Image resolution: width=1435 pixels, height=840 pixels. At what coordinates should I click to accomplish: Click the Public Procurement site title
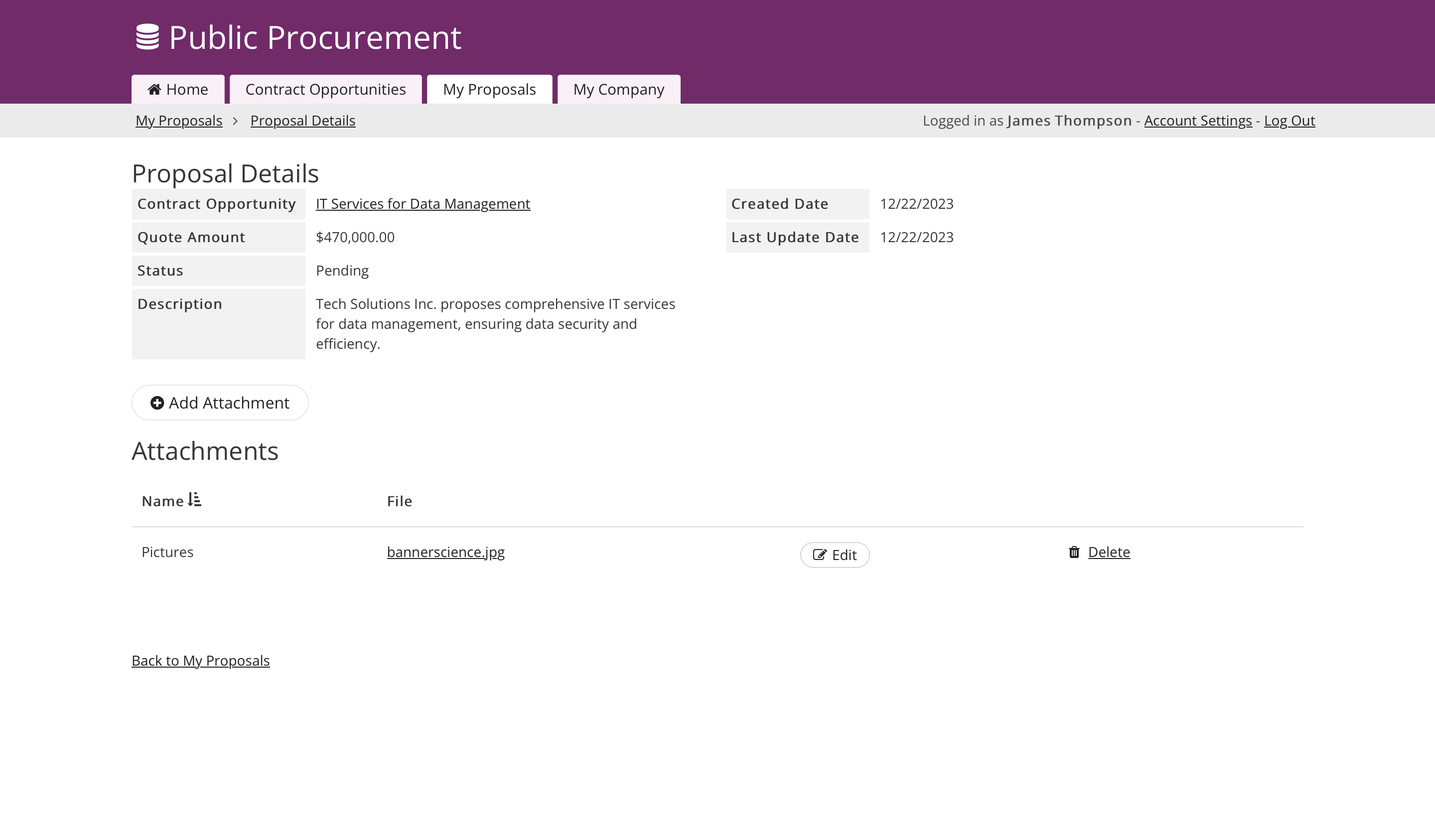click(315, 37)
